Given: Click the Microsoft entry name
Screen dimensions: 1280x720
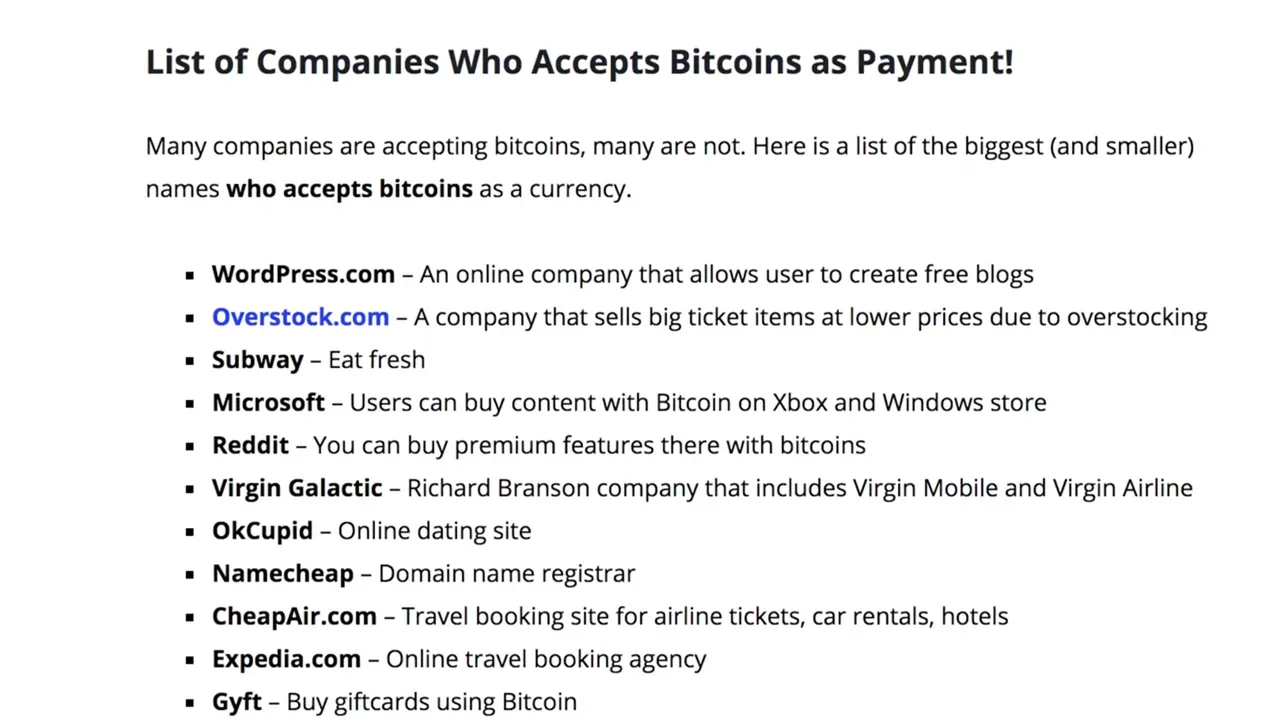Looking at the screenshot, I should (268, 402).
